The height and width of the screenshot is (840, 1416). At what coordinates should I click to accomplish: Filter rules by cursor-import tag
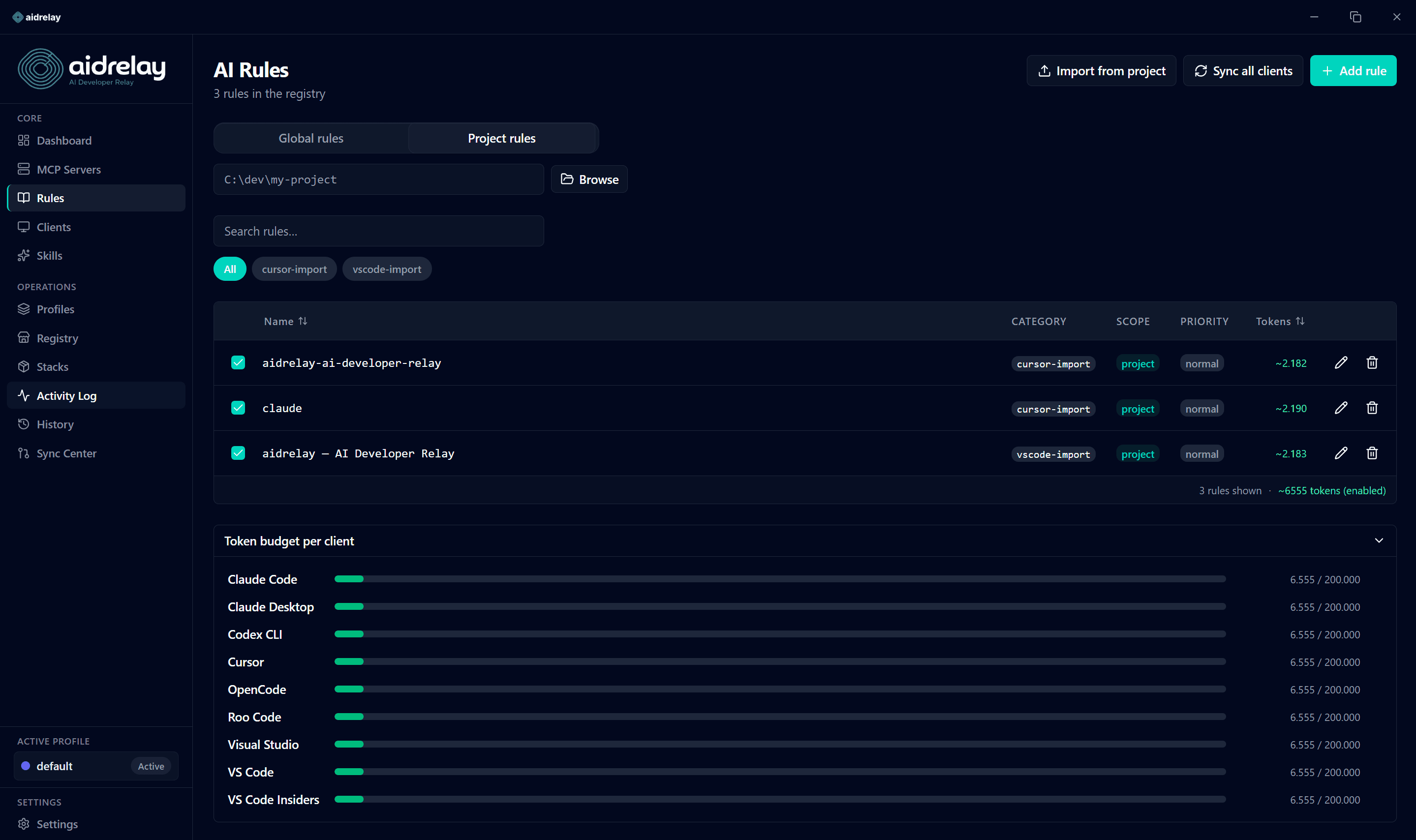(294, 269)
